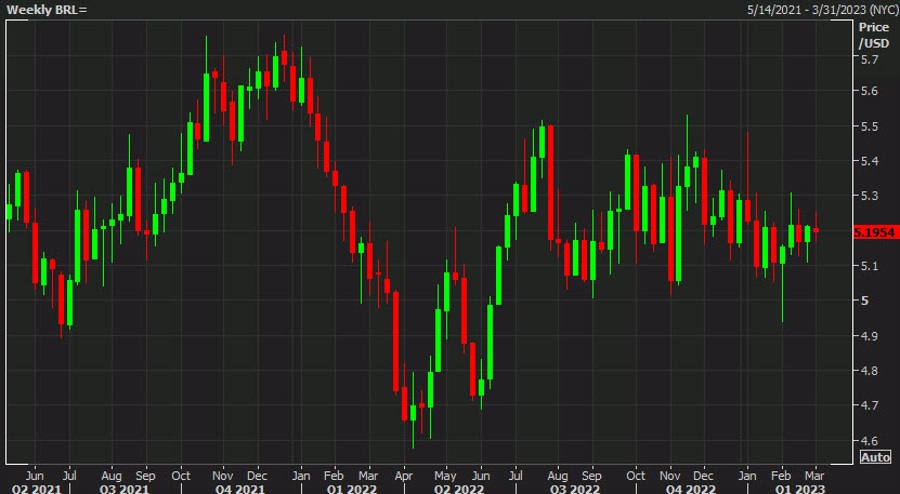Click the last red candlestick at 5.1954
900x494 pixels.
click(816, 230)
